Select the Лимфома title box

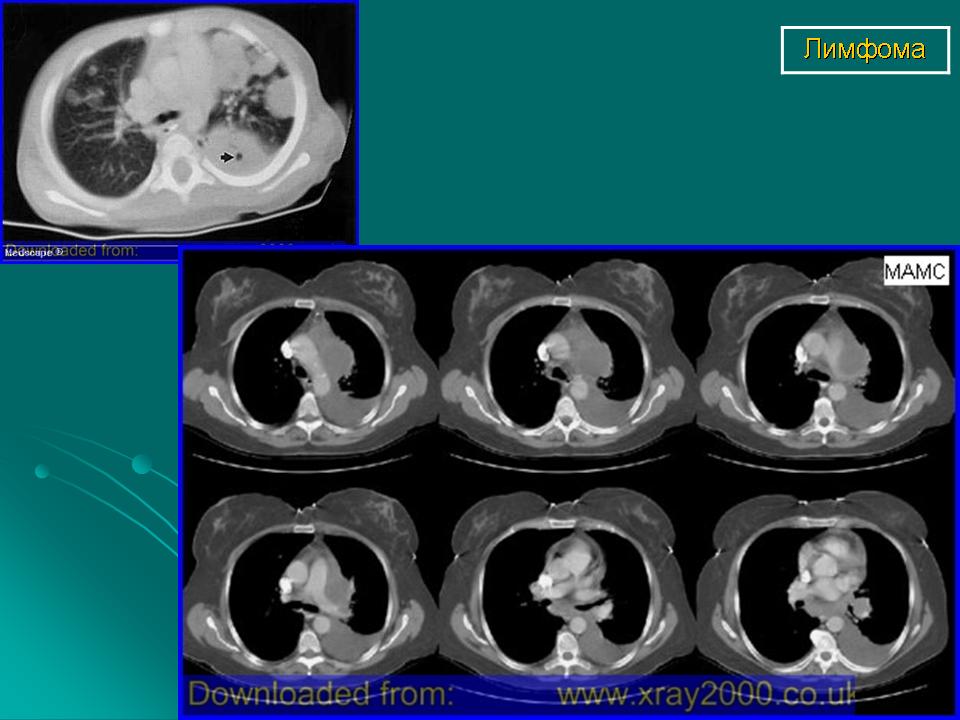click(x=864, y=50)
